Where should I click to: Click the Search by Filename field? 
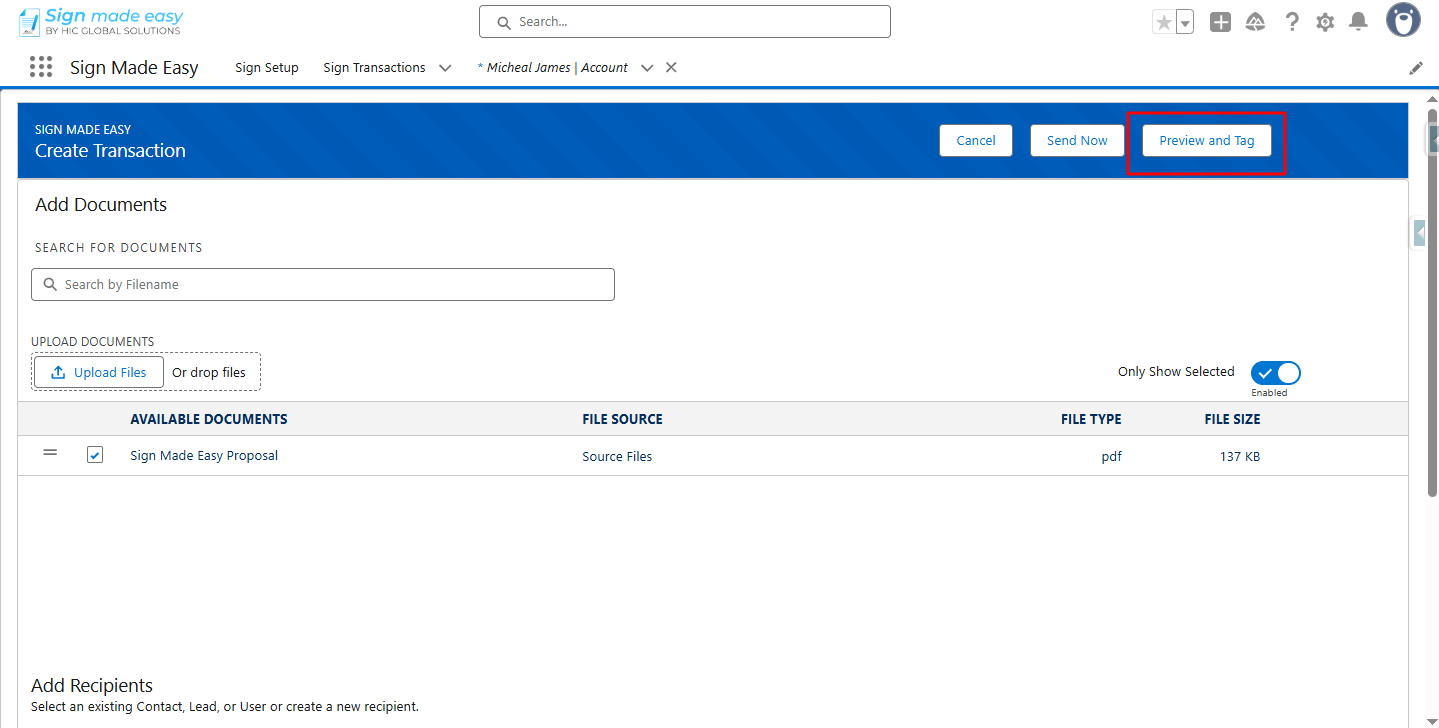tap(323, 285)
